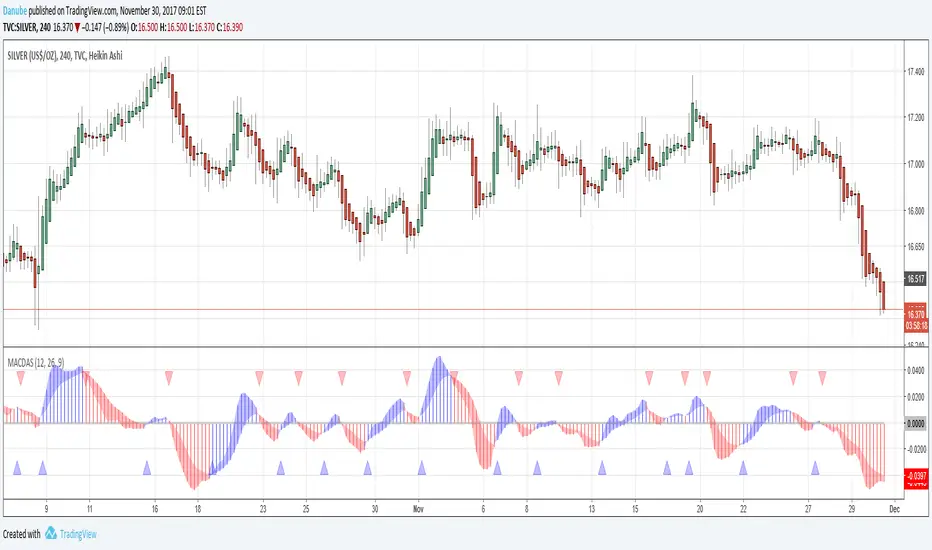Image resolution: width=932 pixels, height=550 pixels.
Task: Pick the blue up-triangle left of date 16
Action: pyautogui.click(x=147, y=467)
